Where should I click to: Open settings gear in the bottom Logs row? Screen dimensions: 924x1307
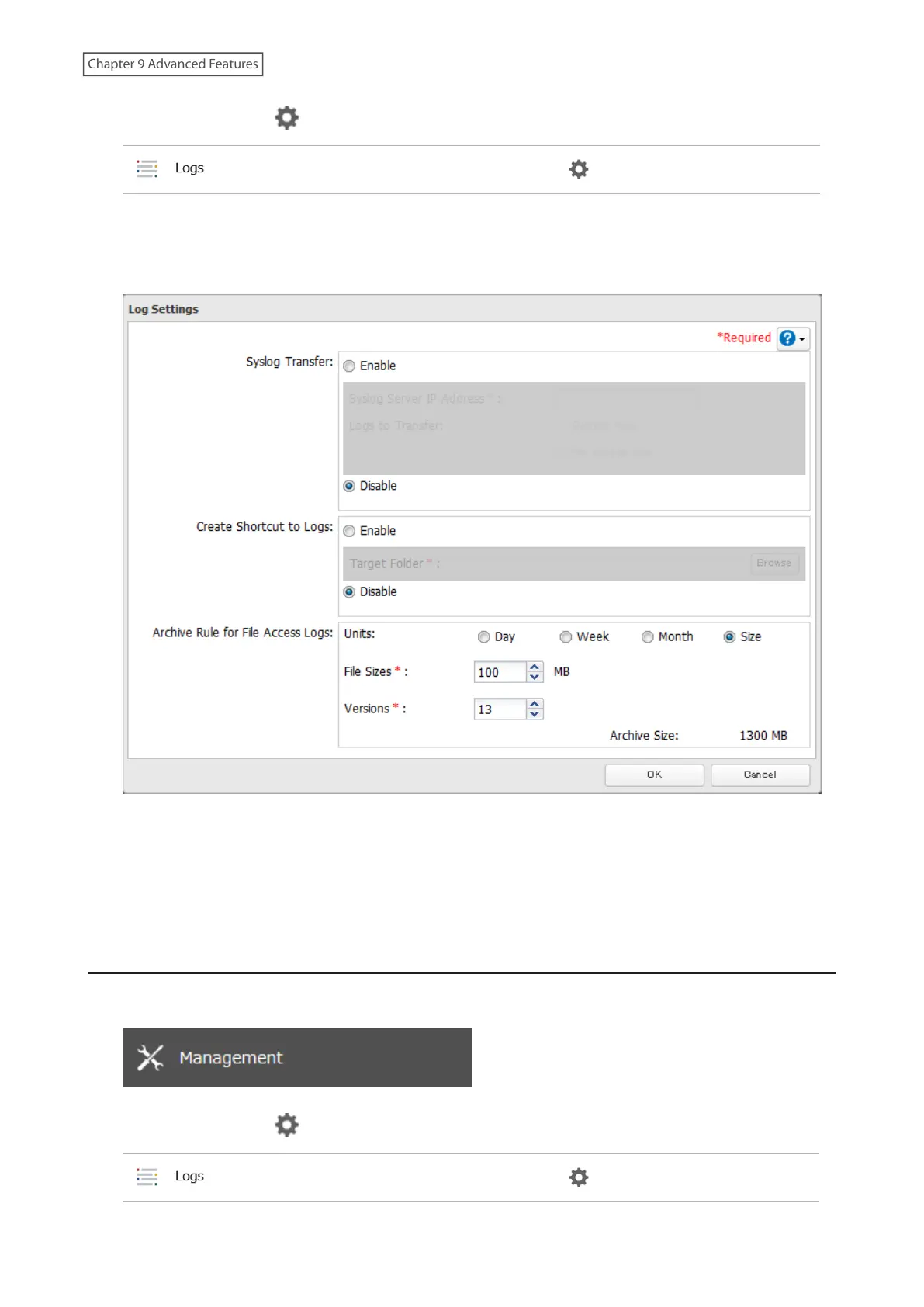pyautogui.click(x=579, y=1177)
